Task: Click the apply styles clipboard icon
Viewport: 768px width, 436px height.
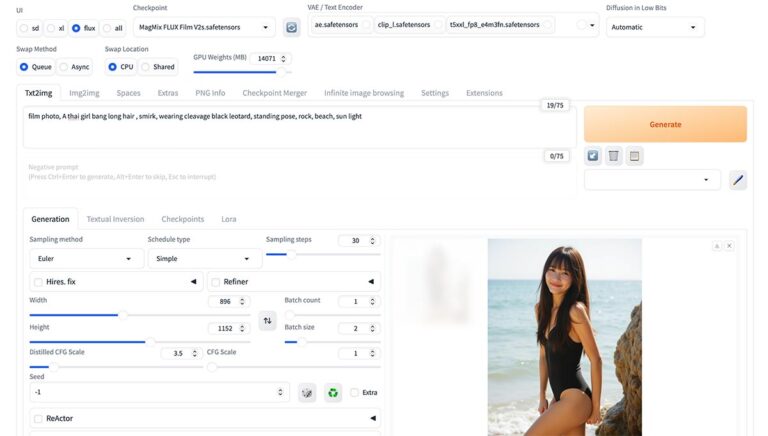Action: (x=635, y=155)
